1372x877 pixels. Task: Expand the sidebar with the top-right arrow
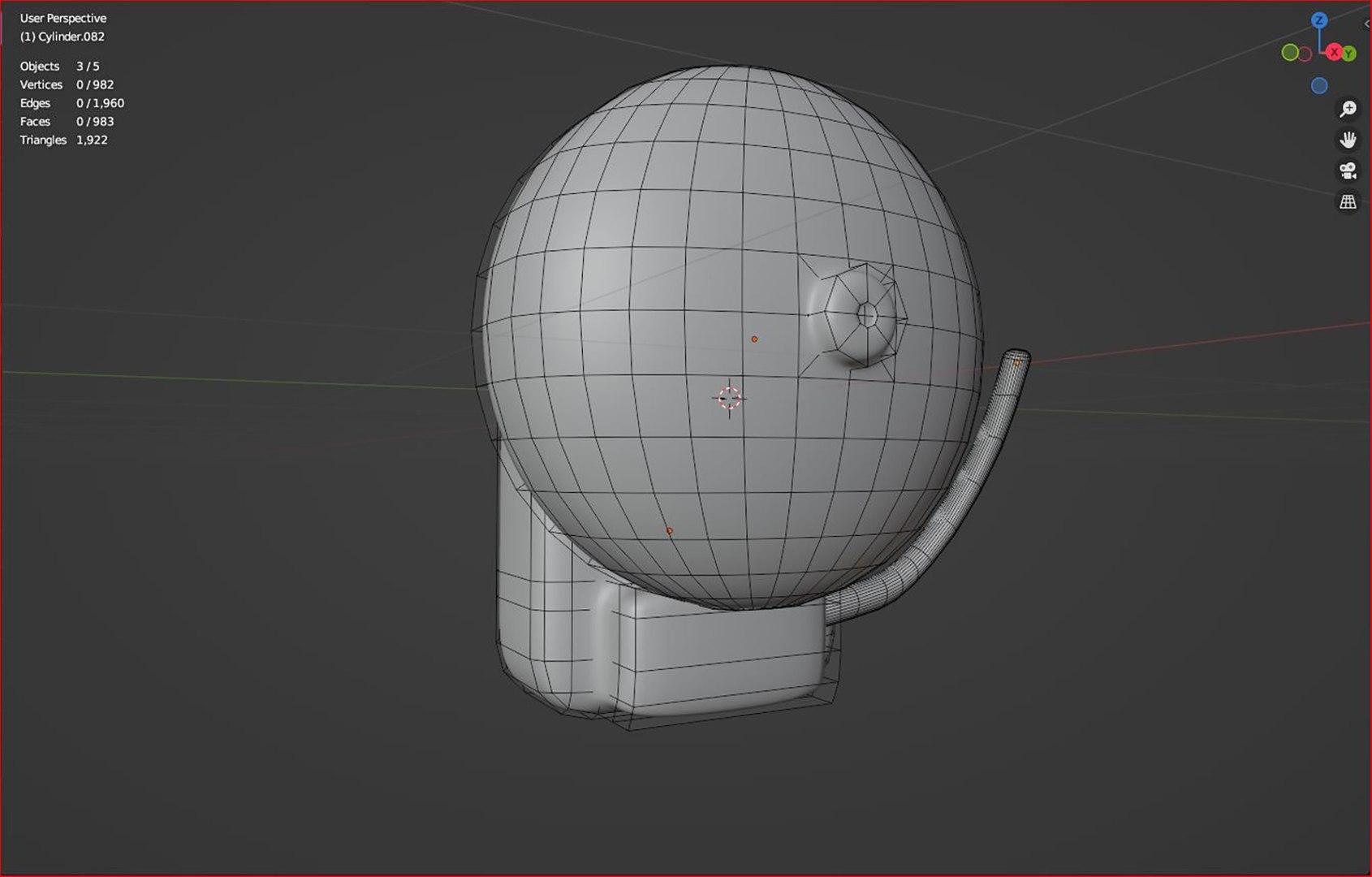[1367, 24]
